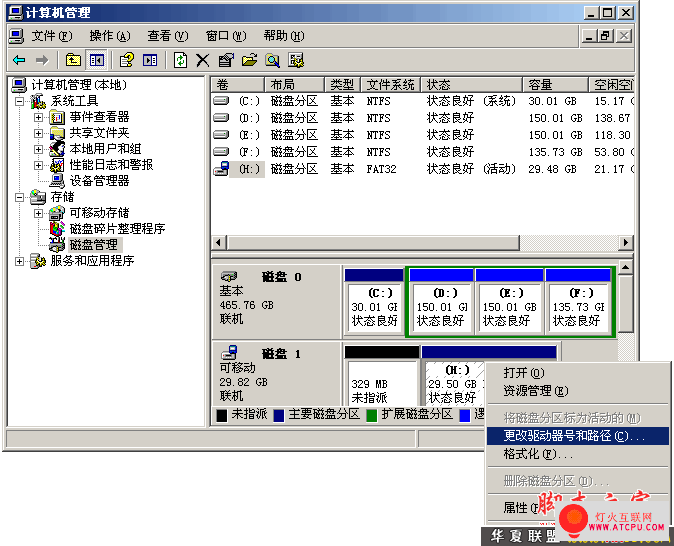
Task: Click the E: volume drive icon in list
Action: [221, 135]
